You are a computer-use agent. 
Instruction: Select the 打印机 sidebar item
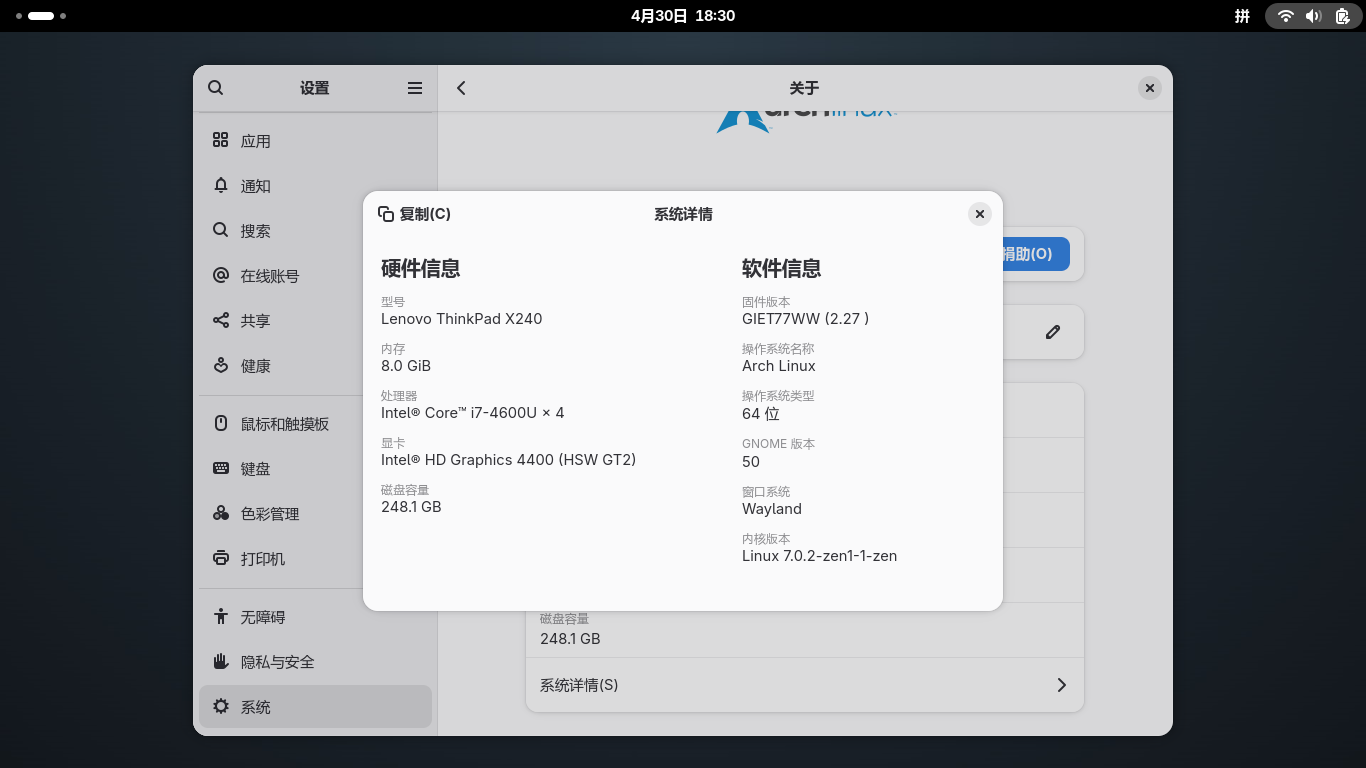[x=262, y=559]
